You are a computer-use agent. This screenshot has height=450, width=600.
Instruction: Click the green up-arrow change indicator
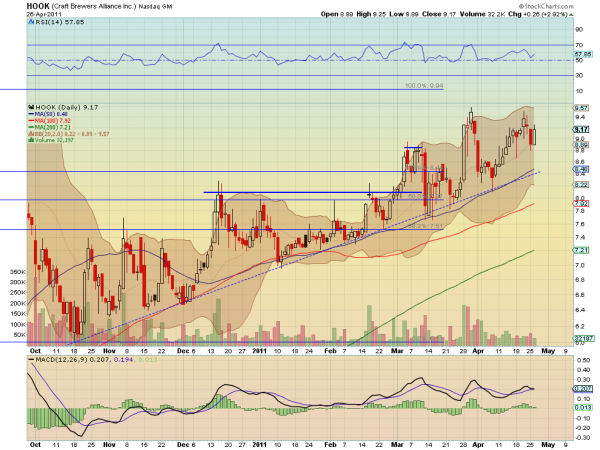tap(571, 15)
